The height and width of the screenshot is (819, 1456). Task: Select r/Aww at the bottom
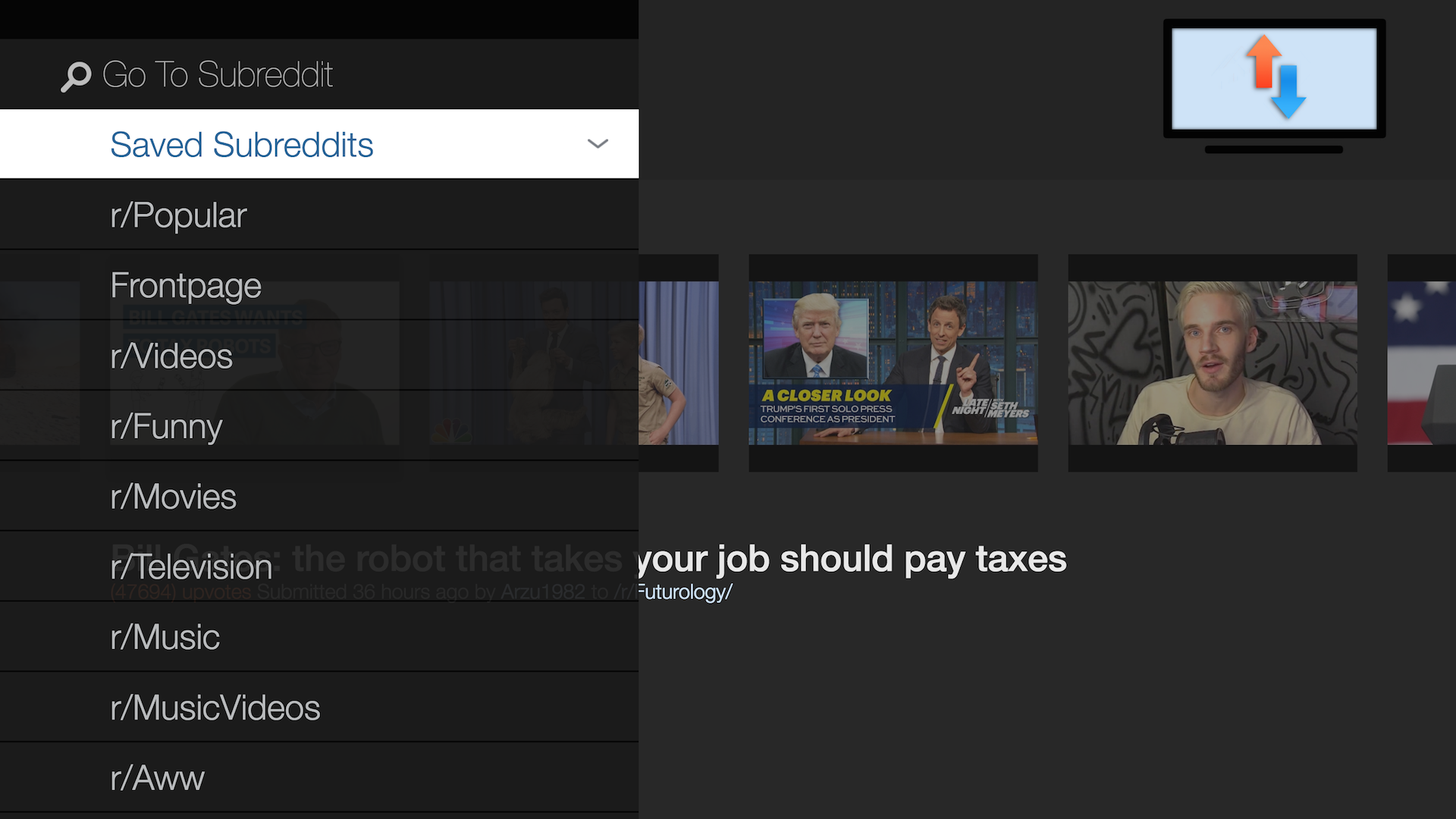tap(157, 779)
